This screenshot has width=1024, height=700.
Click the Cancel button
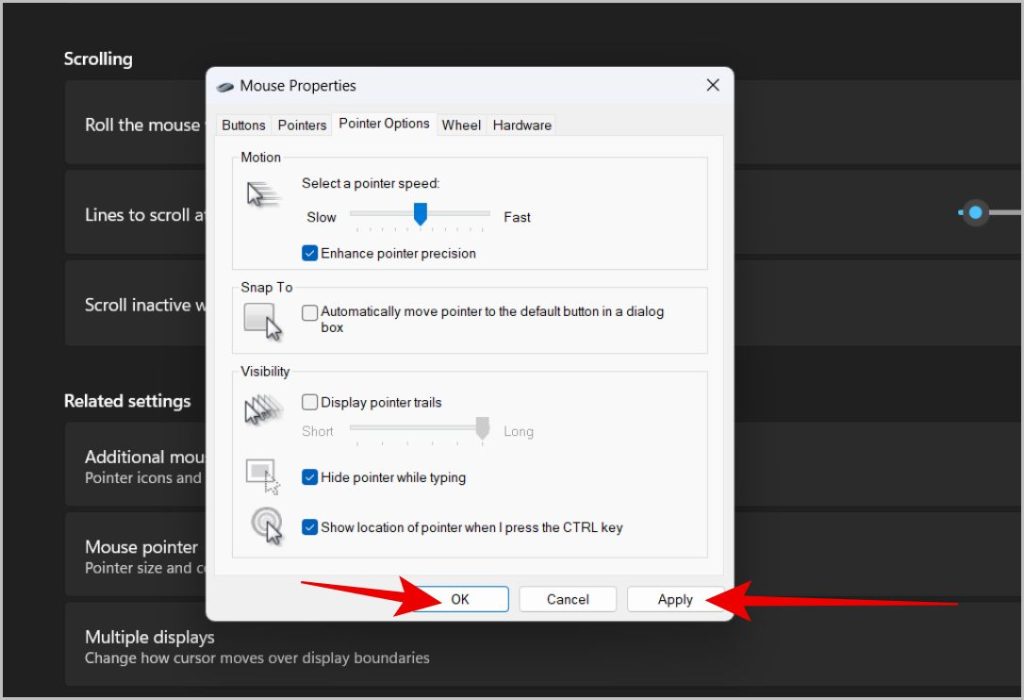[x=568, y=599]
